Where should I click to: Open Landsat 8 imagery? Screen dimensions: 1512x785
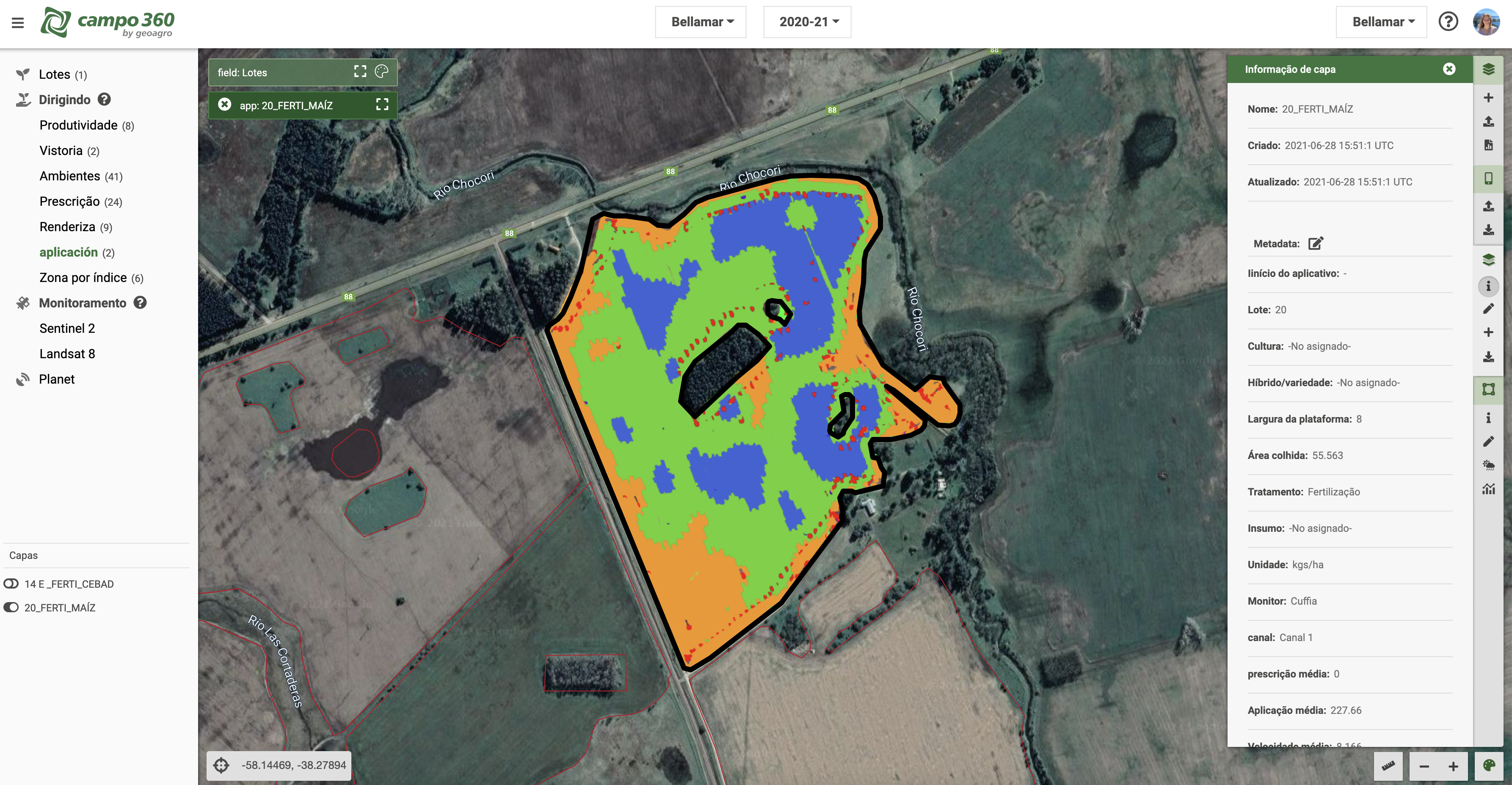tap(67, 354)
